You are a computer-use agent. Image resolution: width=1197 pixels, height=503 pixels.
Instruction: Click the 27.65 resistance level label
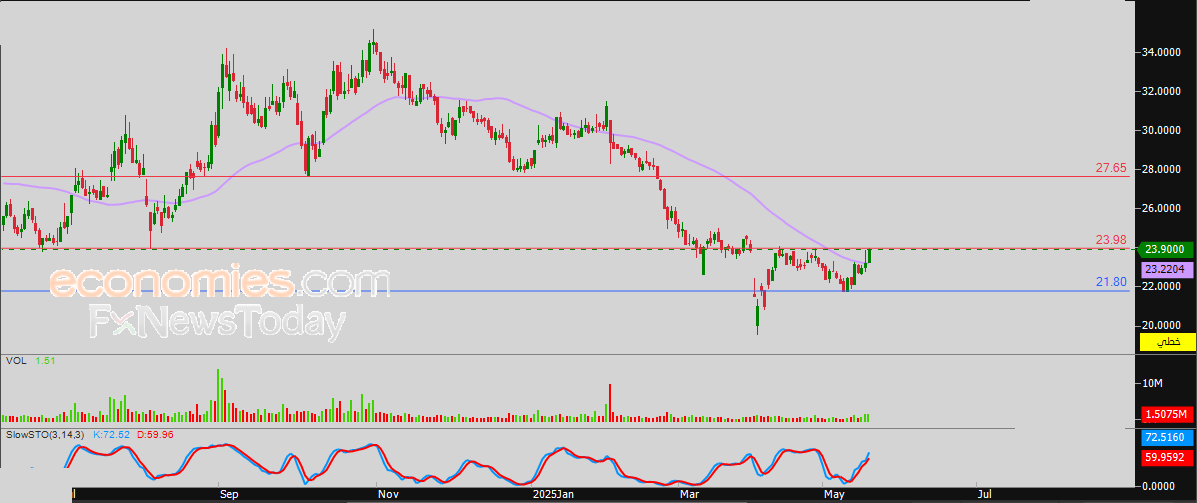(x=1111, y=167)
